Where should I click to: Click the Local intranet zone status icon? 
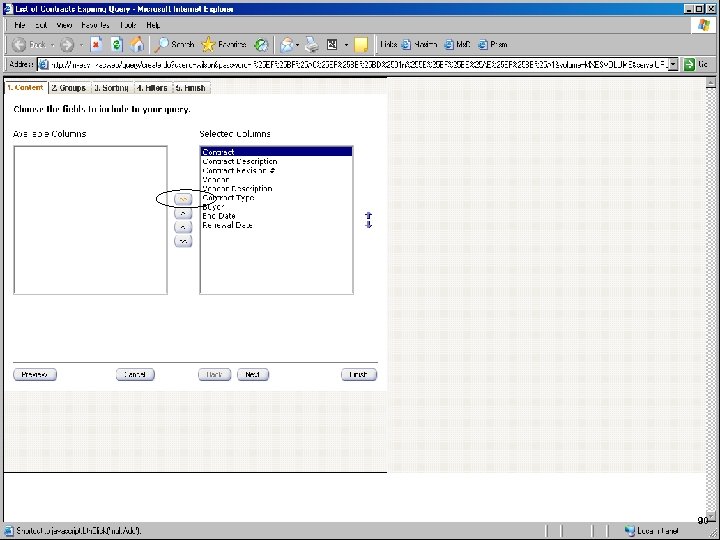[x=630, y=531]
